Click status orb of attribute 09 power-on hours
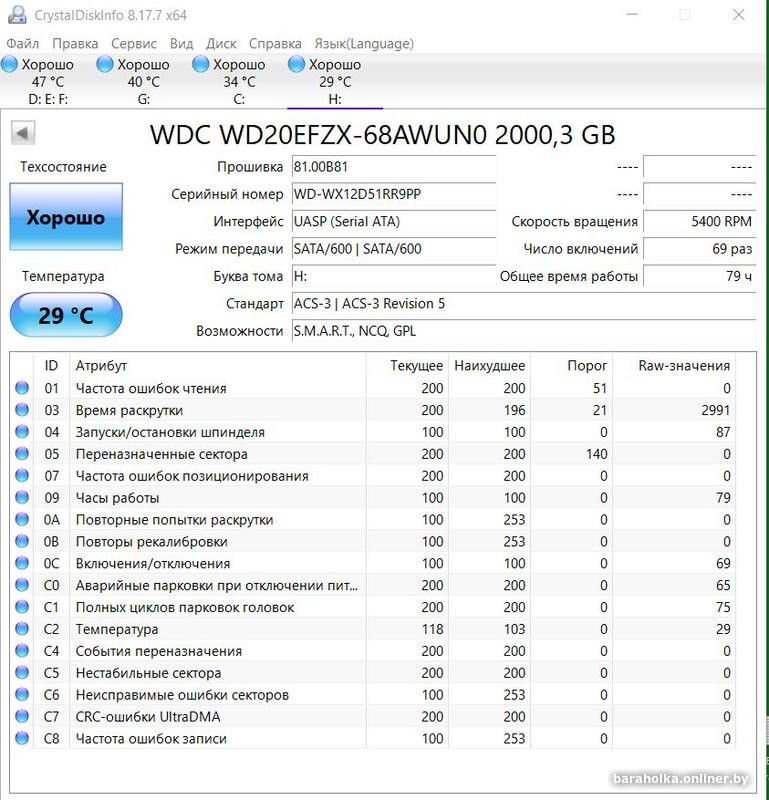The width and height of the screenshot is (769, 800). point(22,497)
